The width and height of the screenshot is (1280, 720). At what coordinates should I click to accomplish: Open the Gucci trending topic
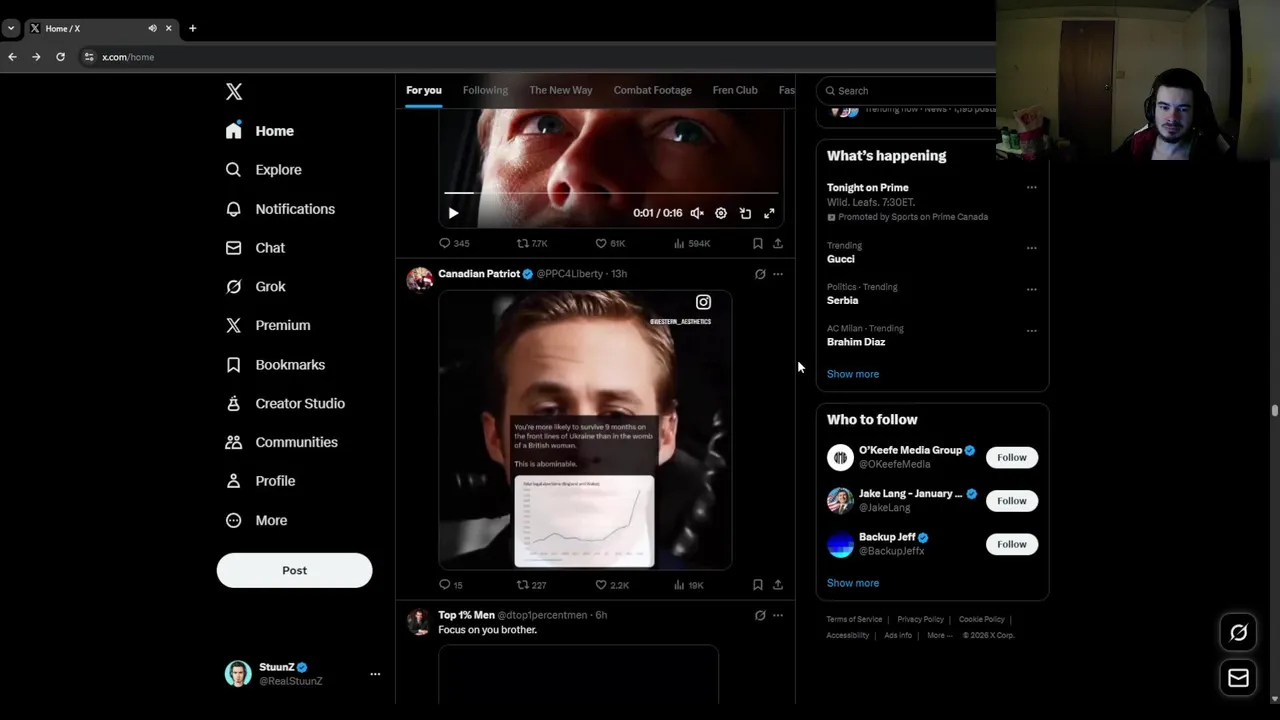point(841,259)
